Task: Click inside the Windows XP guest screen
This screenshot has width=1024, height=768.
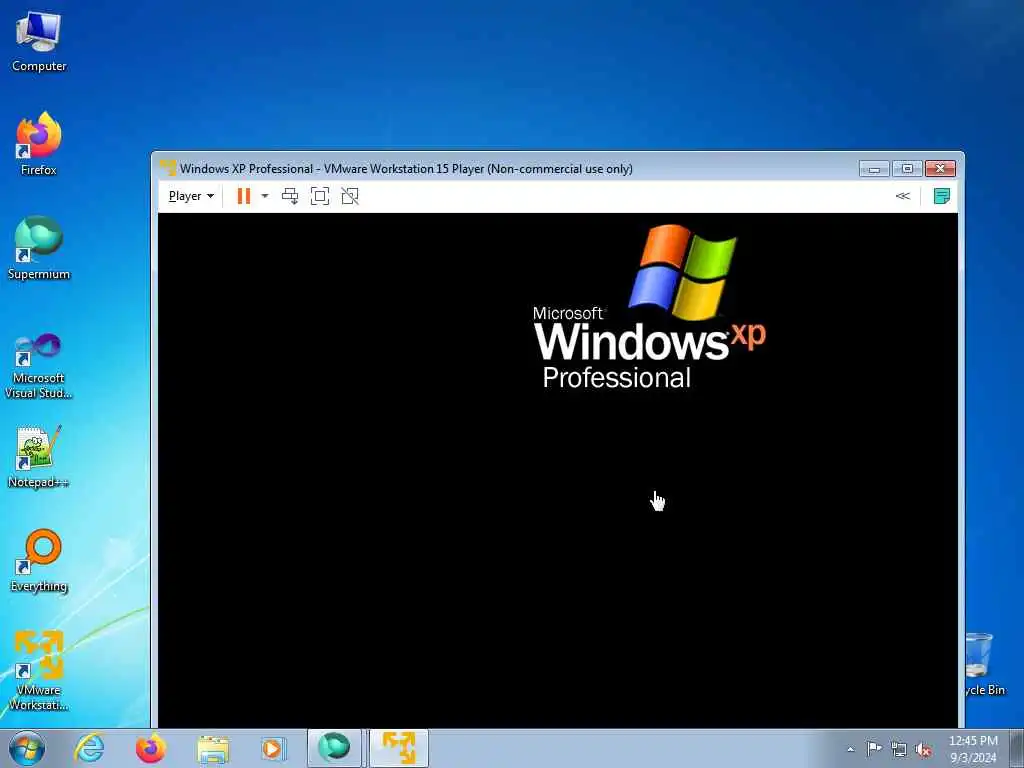Action: pyautogui.click(x=558, y=470)
